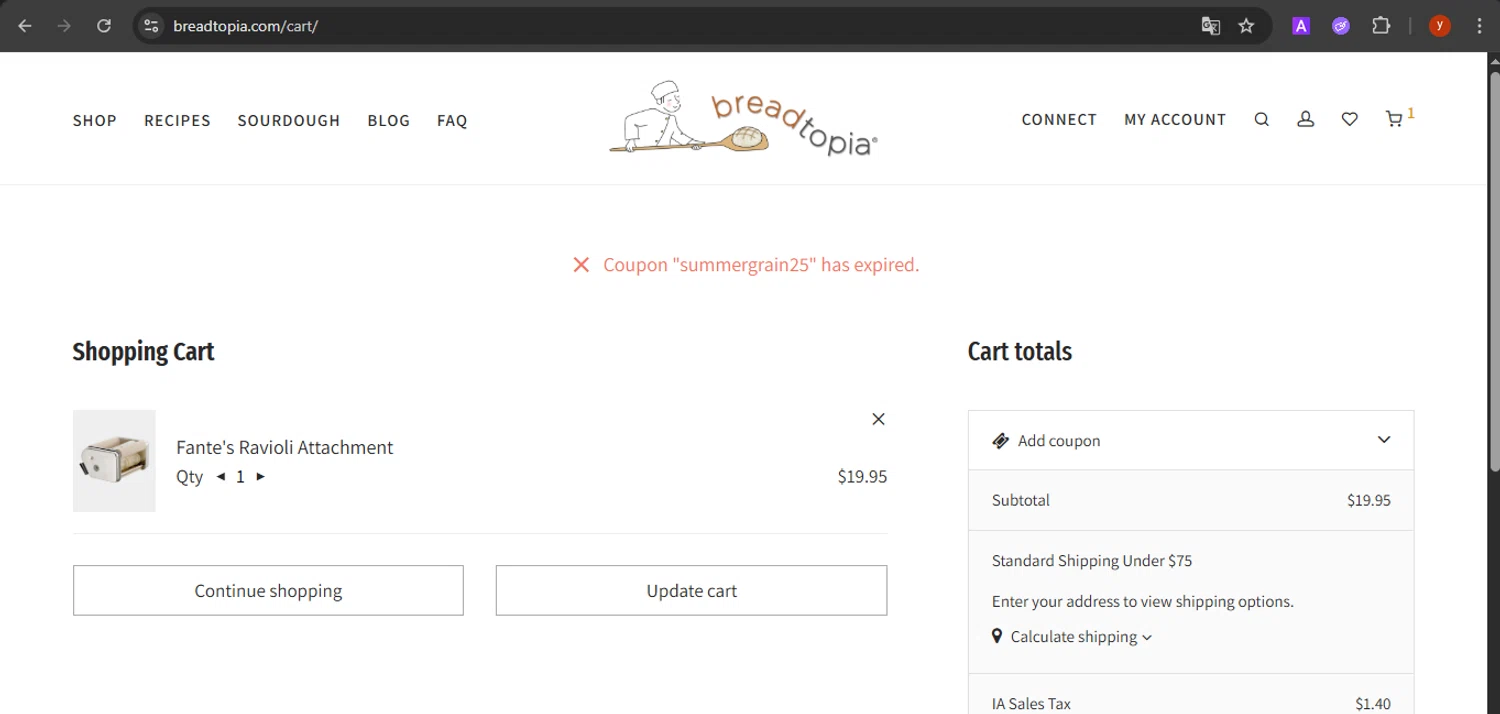1500x714 pixels.
Task: Open site information icon in address bar
Action: click(151, 26)
